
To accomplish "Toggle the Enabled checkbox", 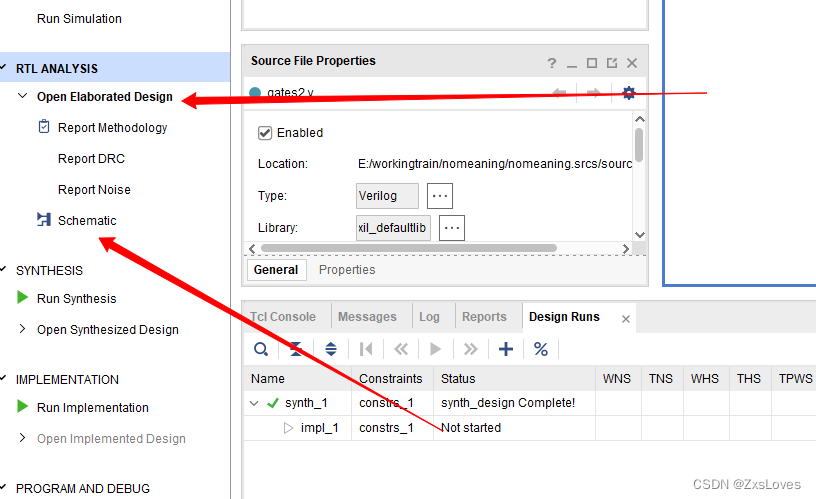I will [x=265, y=133].
